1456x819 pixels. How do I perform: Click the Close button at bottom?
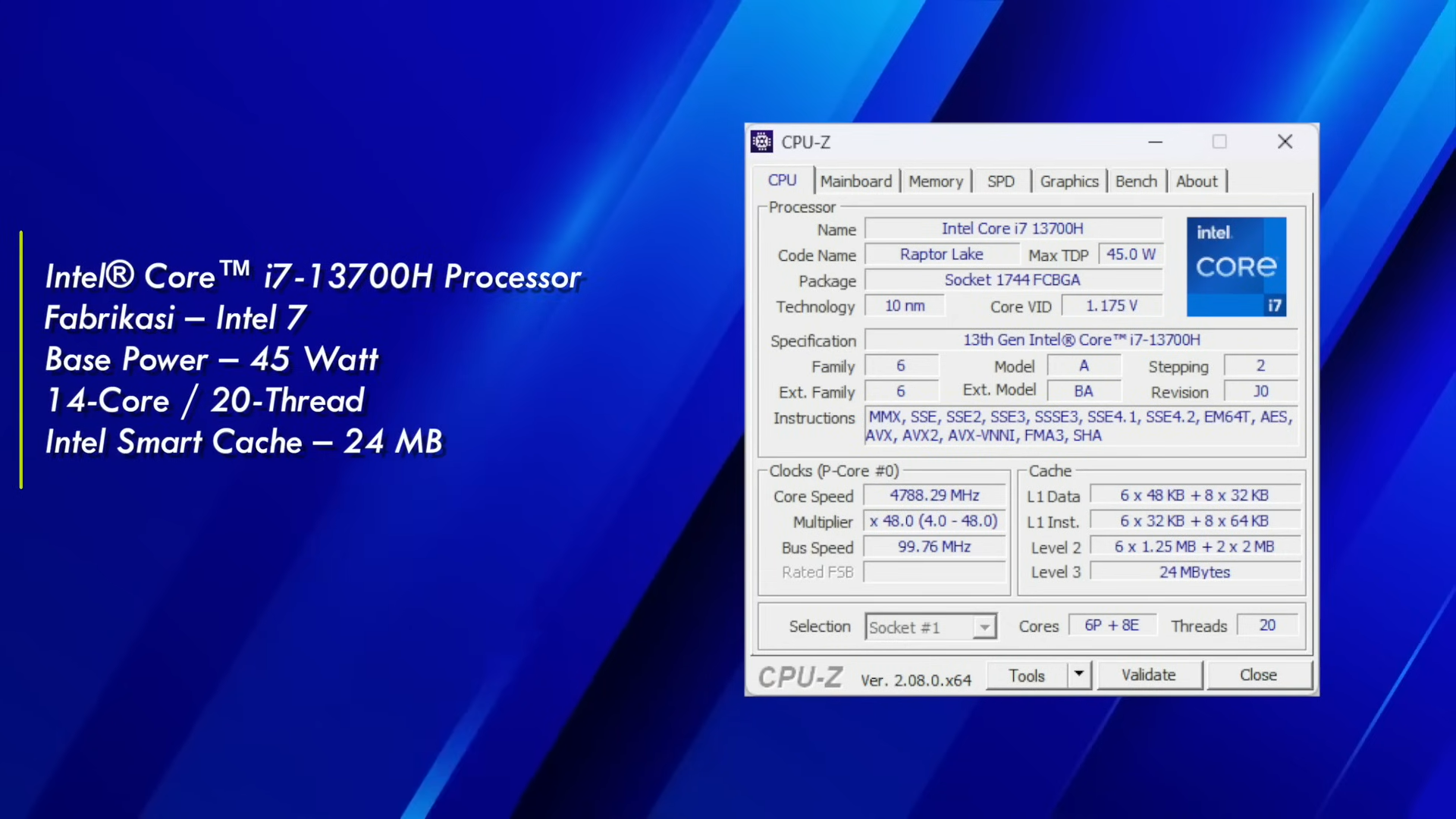point(1258,675)
